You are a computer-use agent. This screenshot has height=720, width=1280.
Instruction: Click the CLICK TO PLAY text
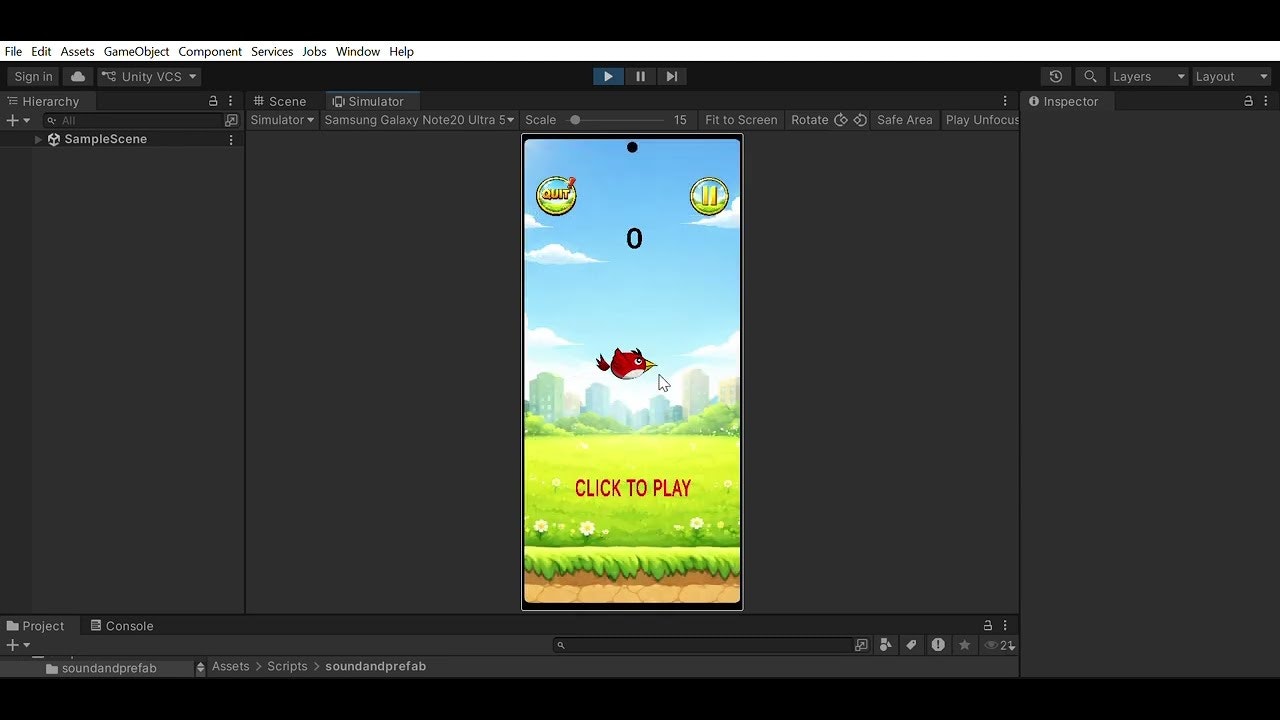coord(633,488)
